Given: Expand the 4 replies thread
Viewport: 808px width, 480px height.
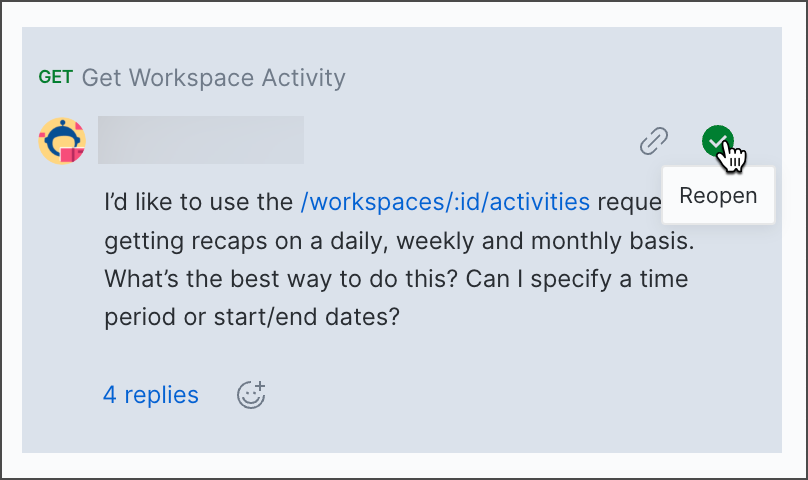Looking at the screenshot, I should 151,395.
